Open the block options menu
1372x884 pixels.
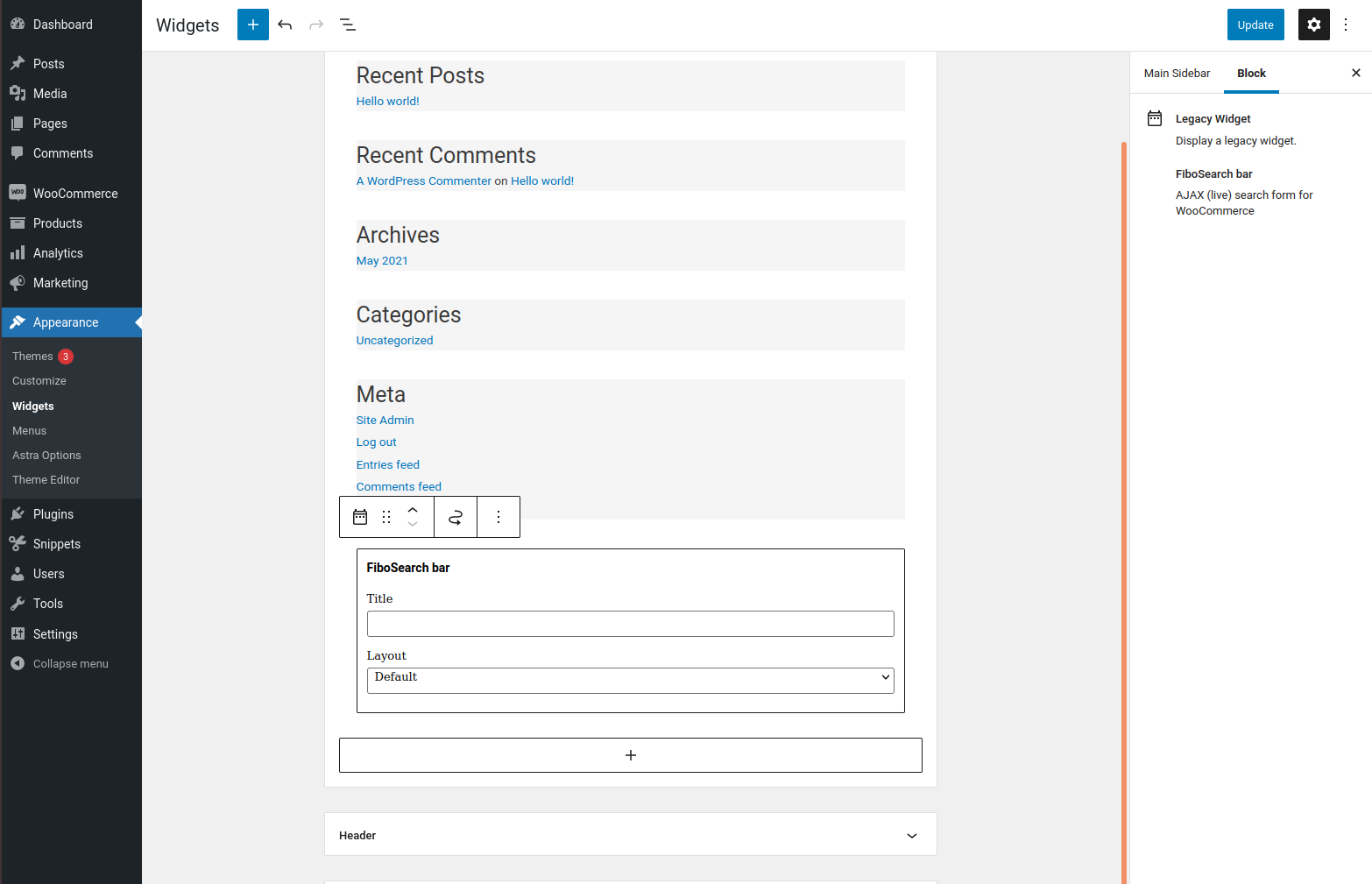pyautogui.click(x=498, y=517)
